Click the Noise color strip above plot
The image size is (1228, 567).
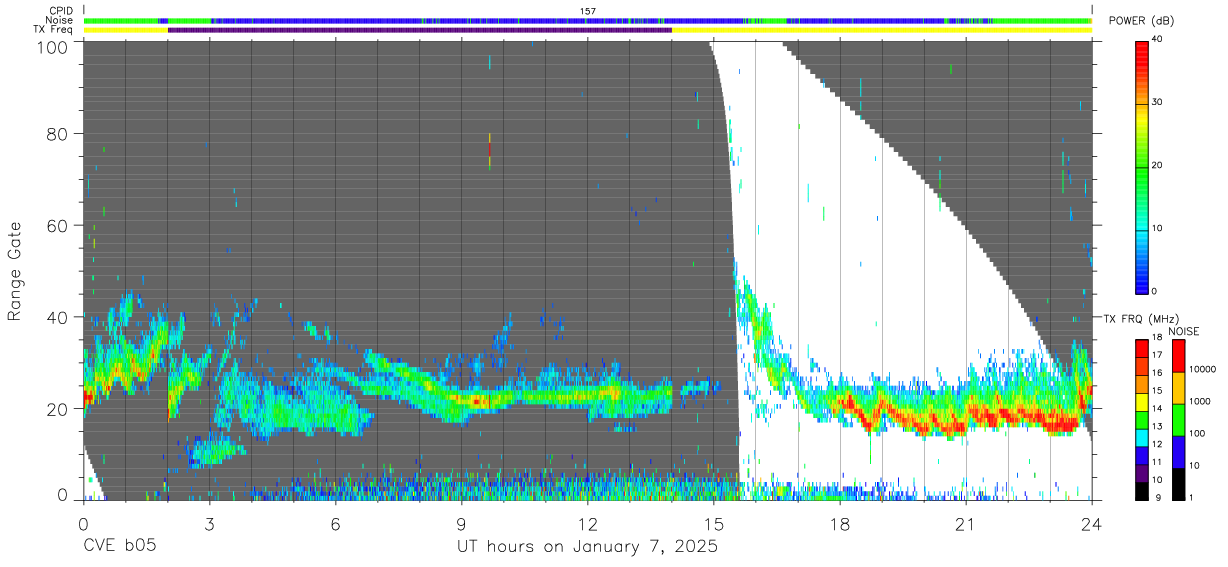tap(588, 20)
